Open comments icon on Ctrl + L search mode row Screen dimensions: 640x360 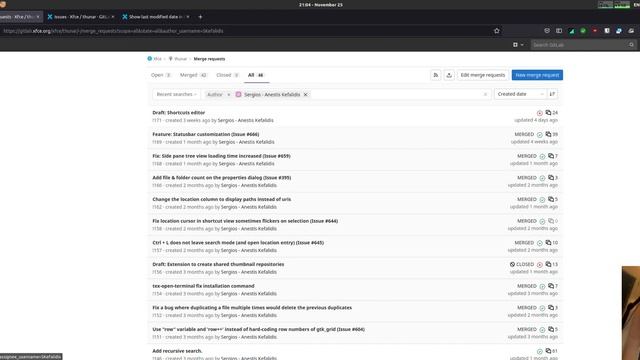(548, 242)
